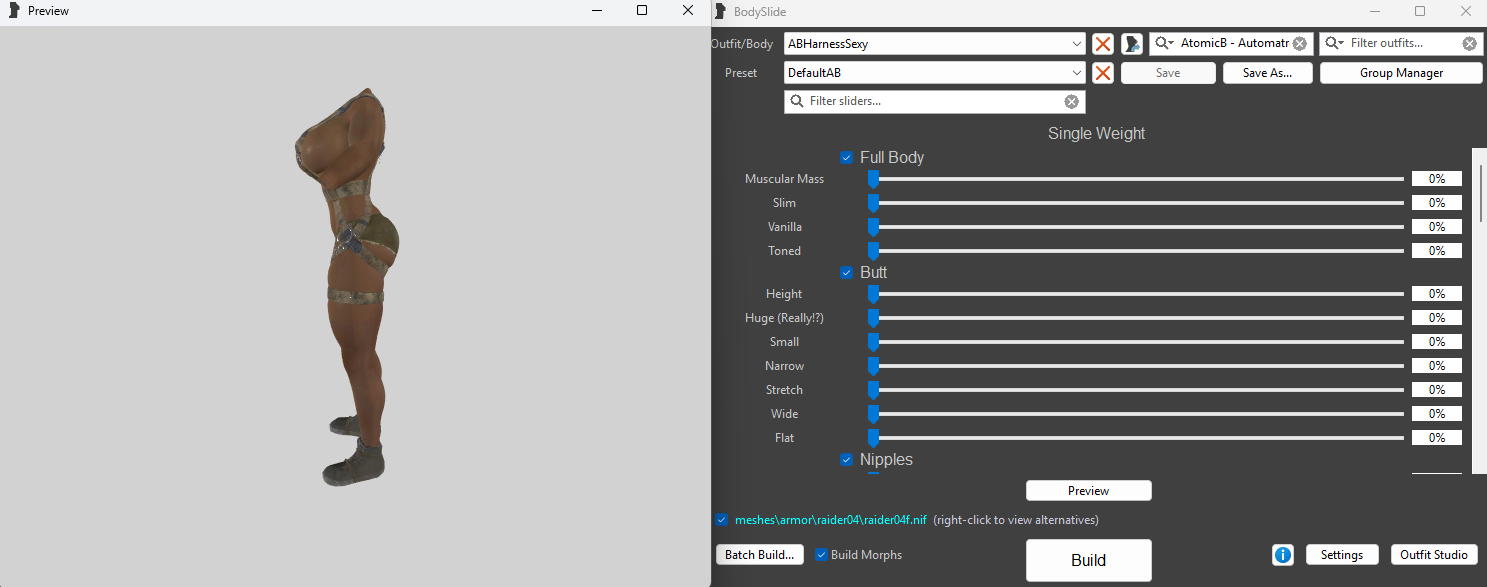Open outfit filter search magnifier menu
The width and height of the screenshot is (1487, 587).
(1334, 44)
